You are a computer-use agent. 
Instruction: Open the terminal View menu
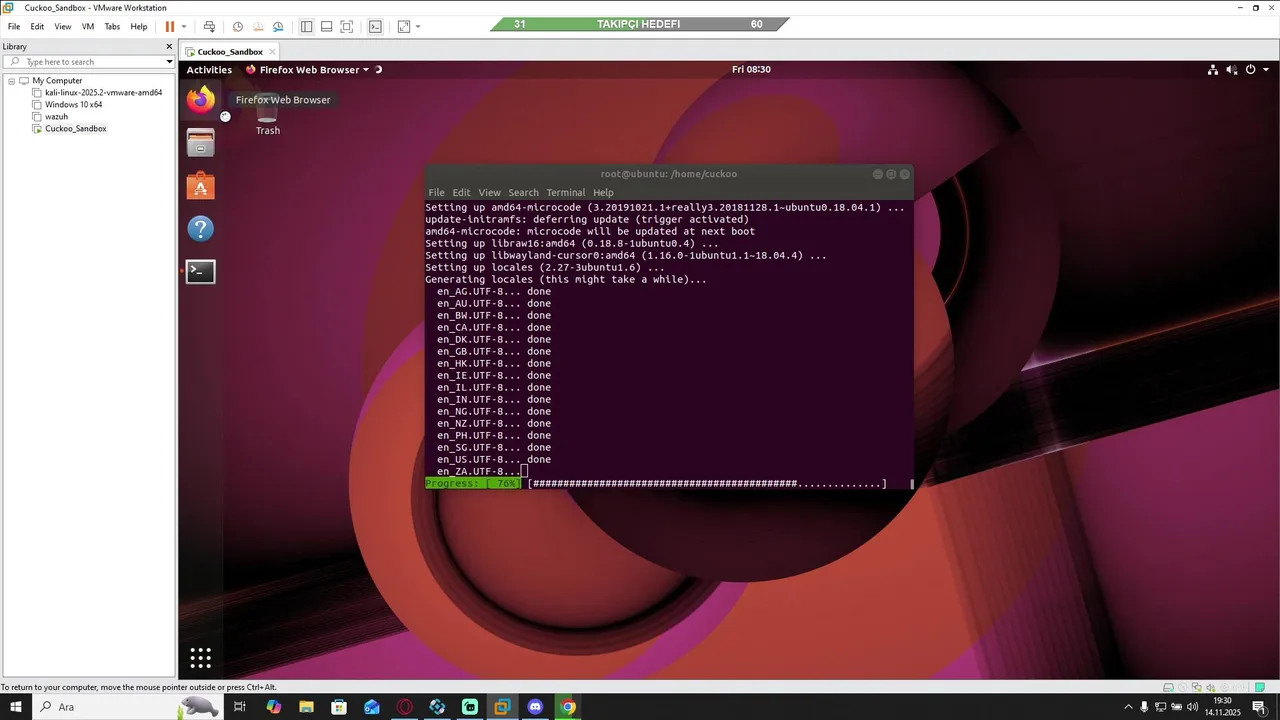[489, 193]
